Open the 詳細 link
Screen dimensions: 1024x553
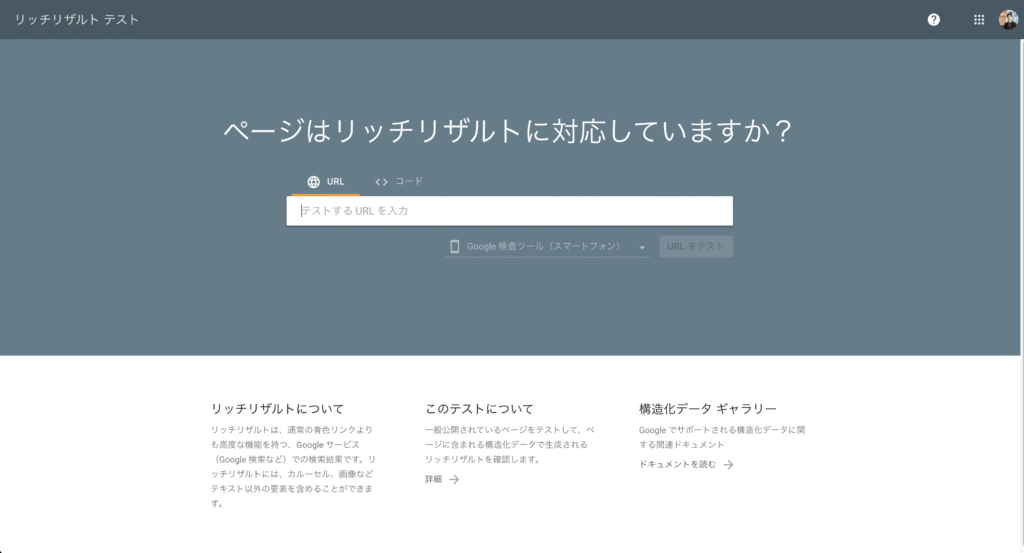point(442,479)
